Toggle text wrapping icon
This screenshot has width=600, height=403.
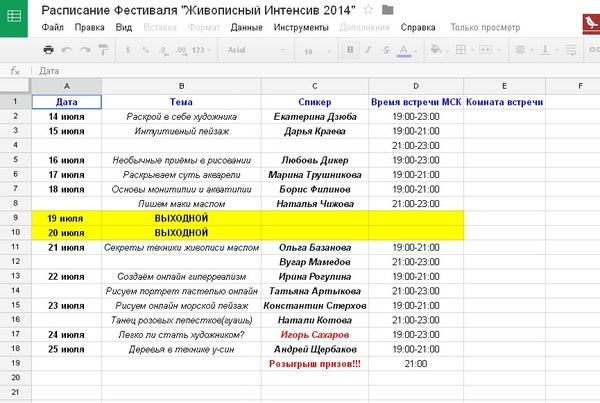pos(571,50)
